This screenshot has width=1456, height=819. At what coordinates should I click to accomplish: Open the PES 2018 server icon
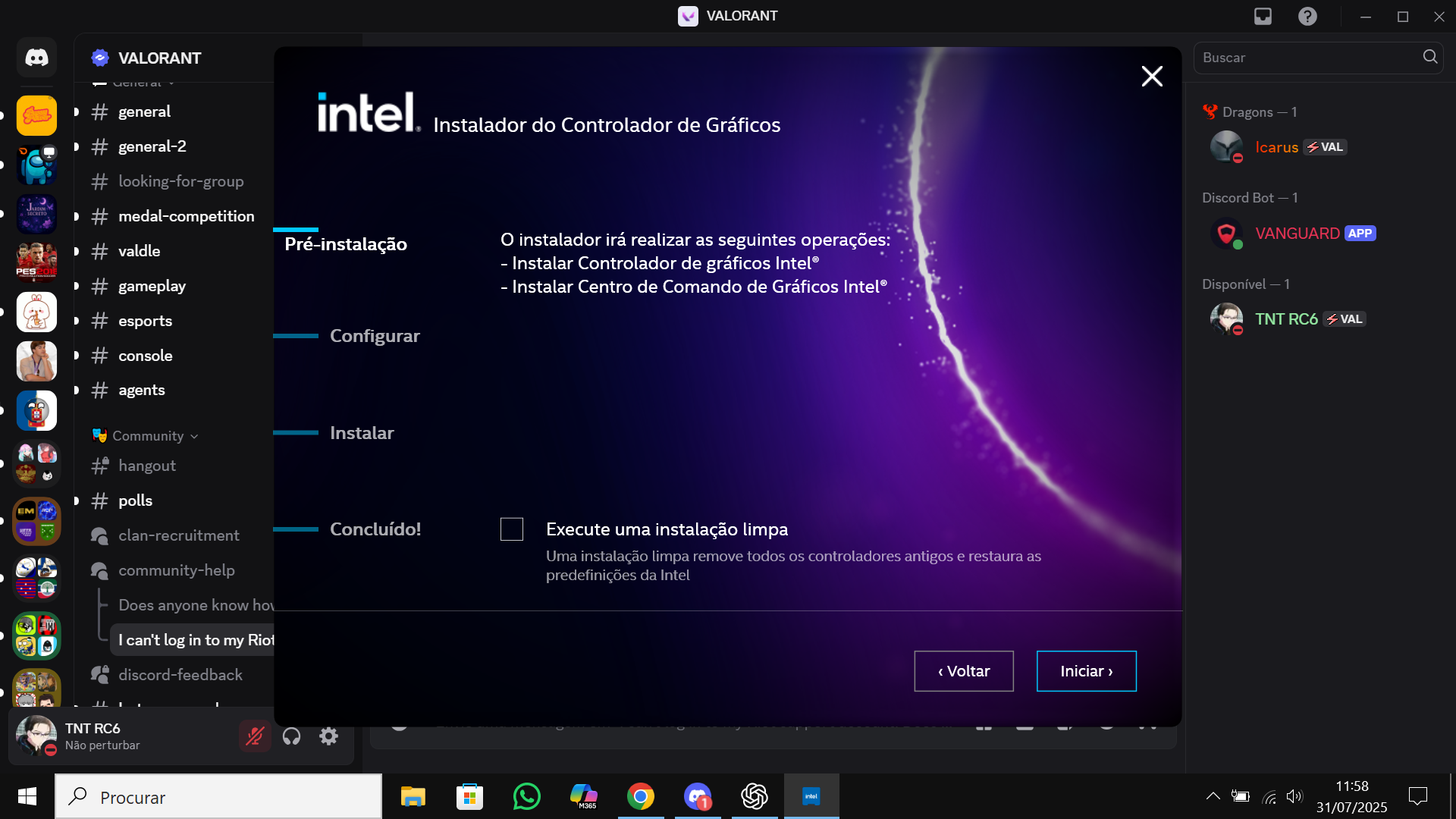36,262
